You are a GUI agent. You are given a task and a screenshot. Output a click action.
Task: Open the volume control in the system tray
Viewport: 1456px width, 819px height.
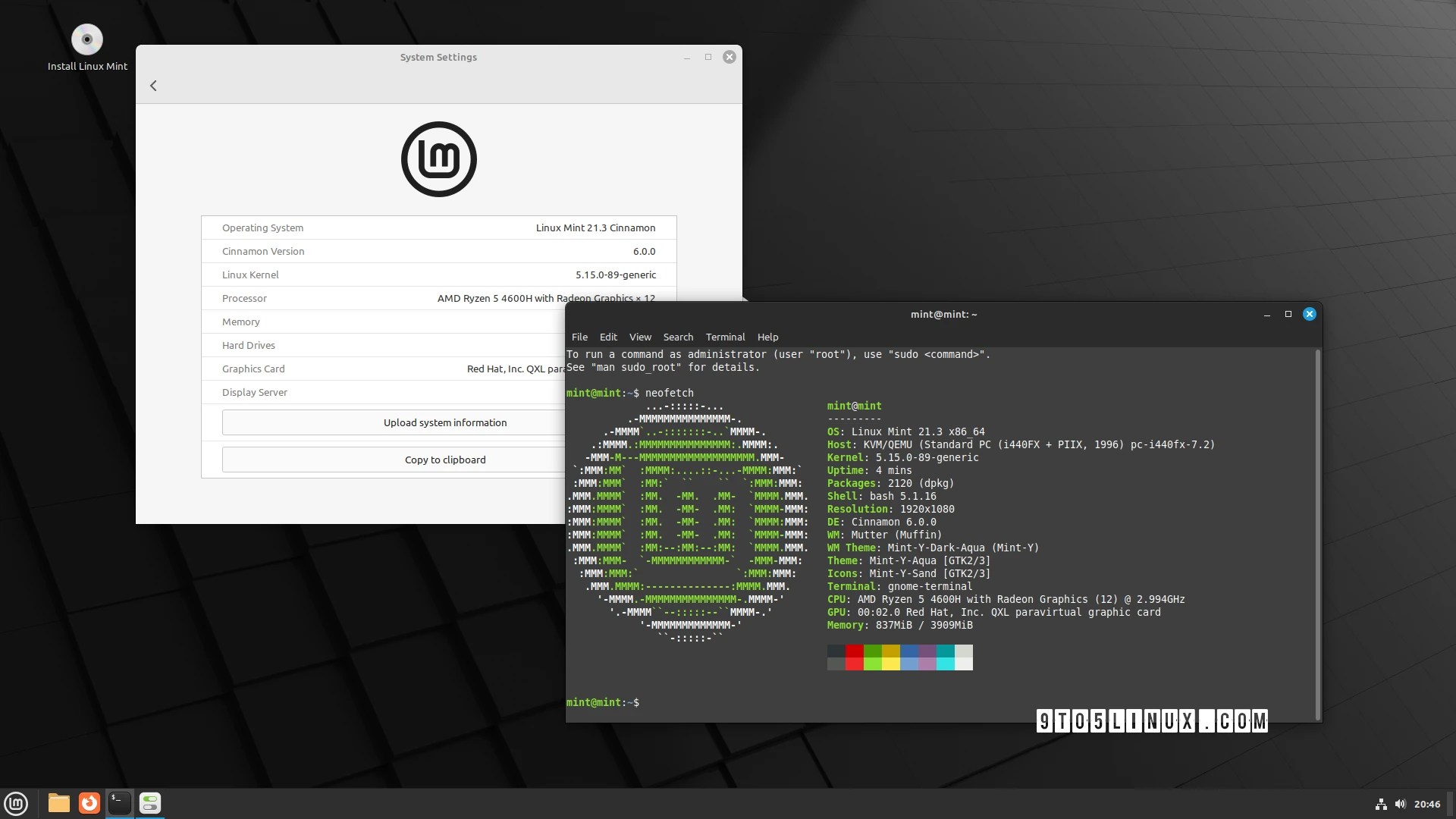pos(1401,804)
